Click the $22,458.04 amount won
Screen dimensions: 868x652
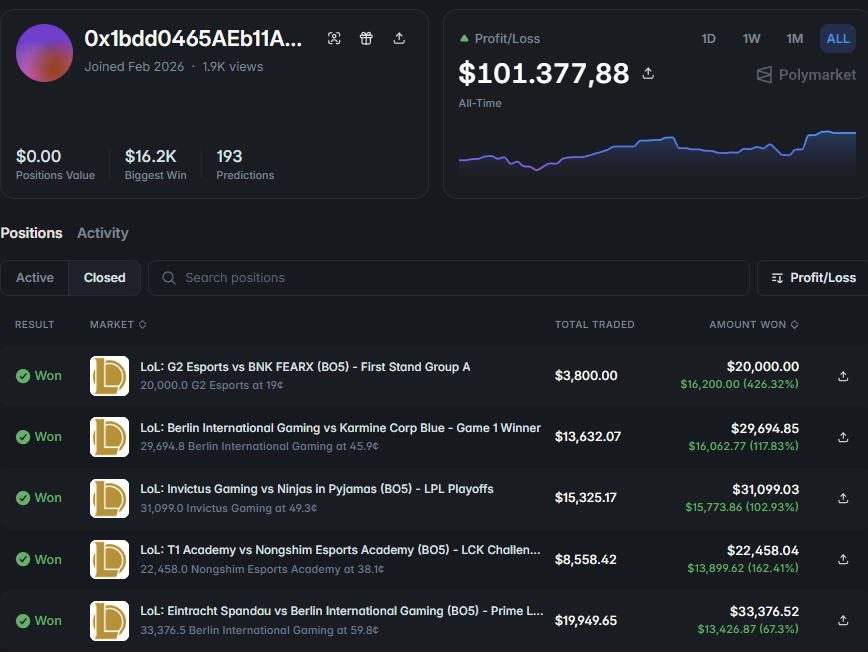point(763,551)
